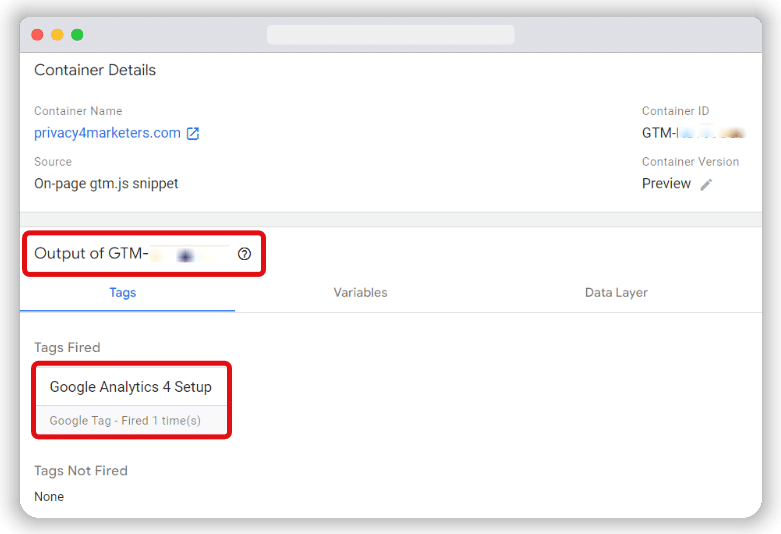
Task: Select the Container ID value starting GTM-
Action: tap(693, 133)
